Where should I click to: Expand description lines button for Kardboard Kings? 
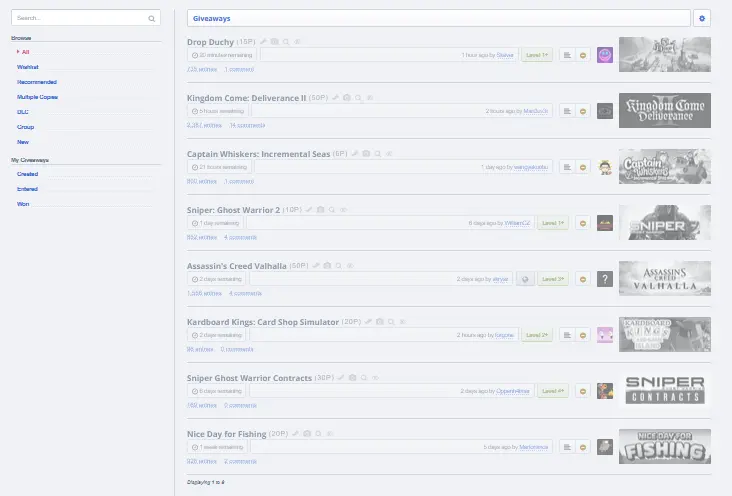pyautogui.click(x=567, y=335)
